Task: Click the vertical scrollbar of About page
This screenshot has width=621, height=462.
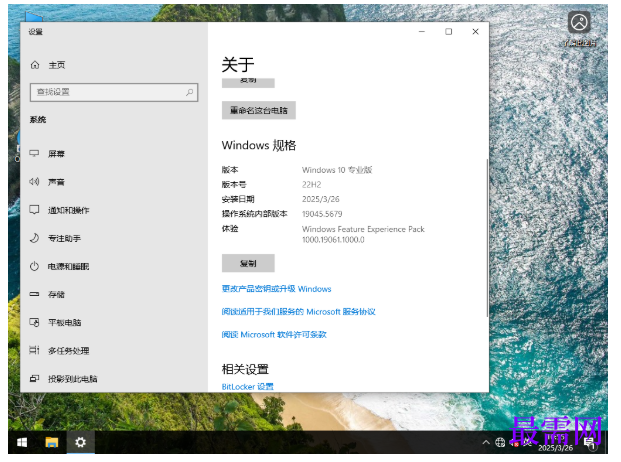Action: pyautogui.click(x=487, y=238)
